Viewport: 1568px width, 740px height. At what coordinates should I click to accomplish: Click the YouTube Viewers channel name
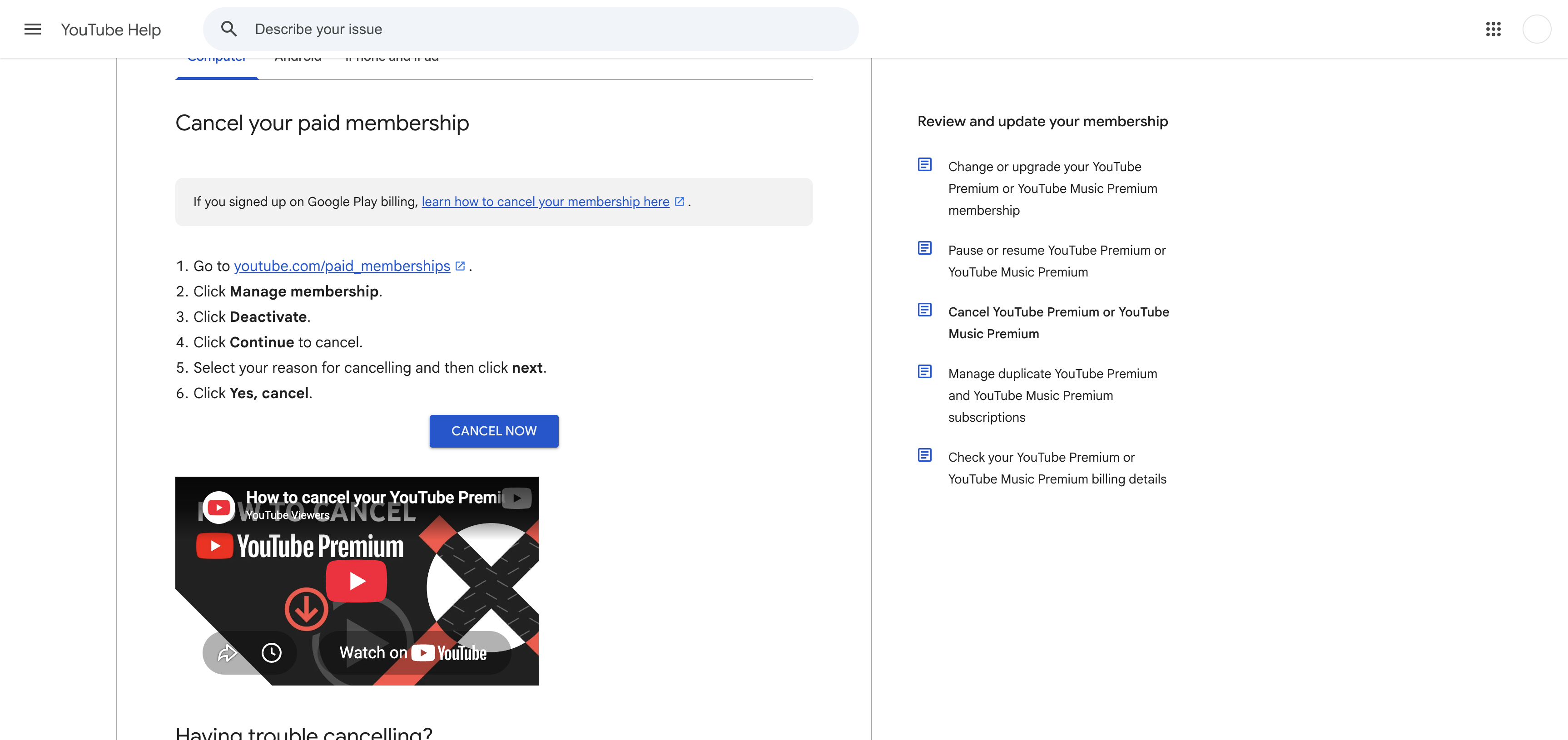(288, 515)
